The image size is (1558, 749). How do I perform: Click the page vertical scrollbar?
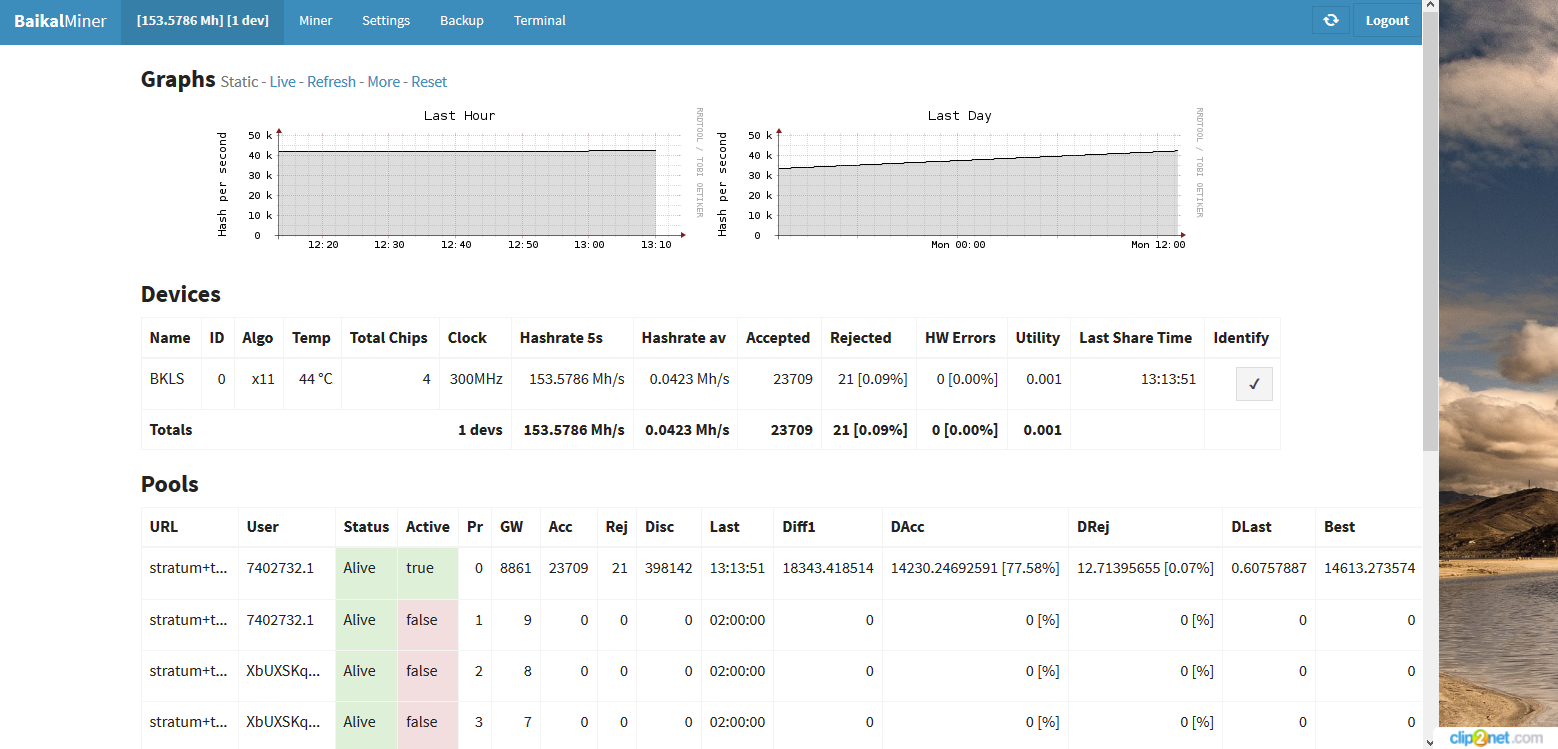click(x=1430, y=250)
